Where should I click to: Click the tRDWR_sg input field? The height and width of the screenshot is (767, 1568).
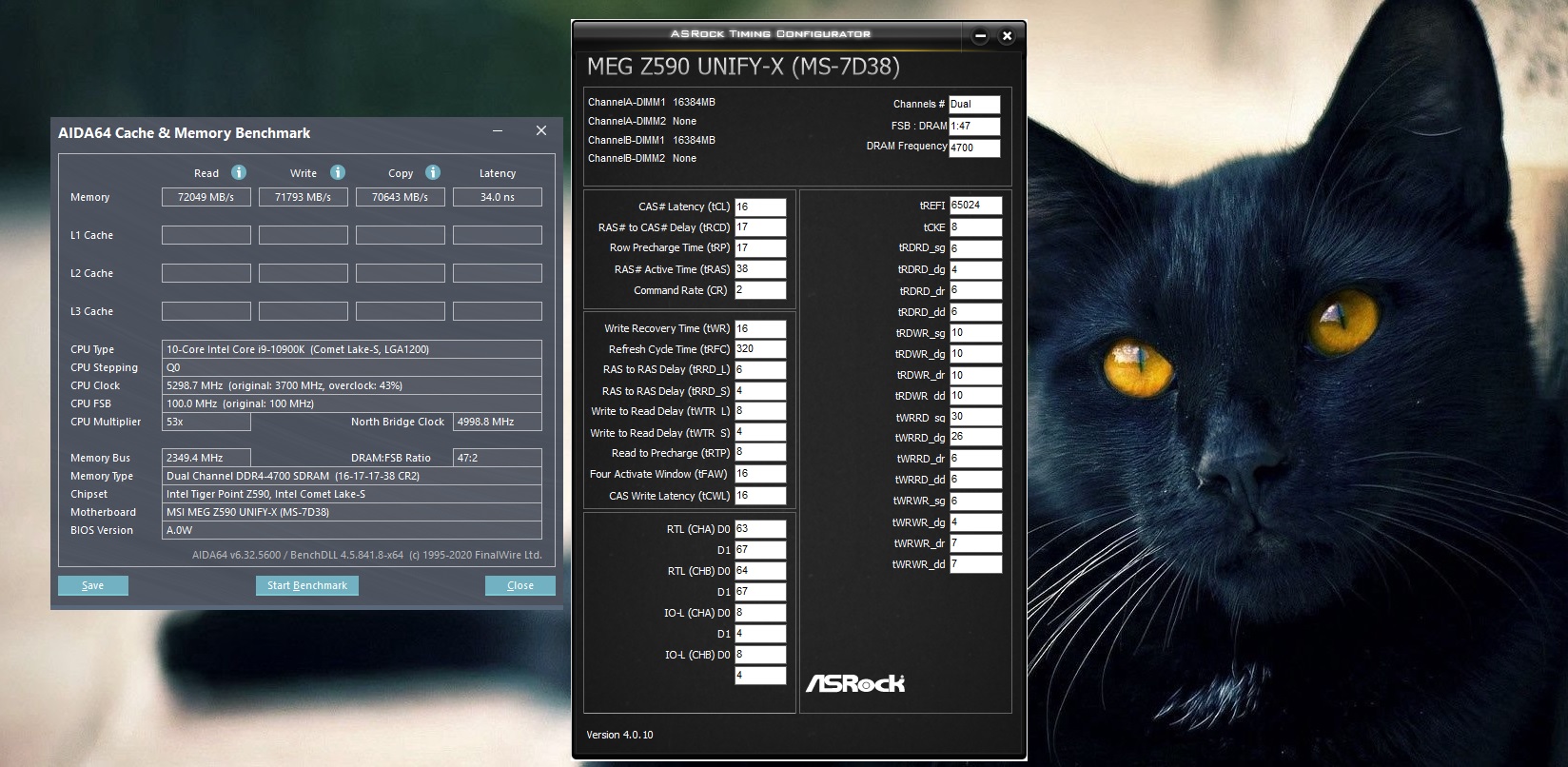click(976, 333)
